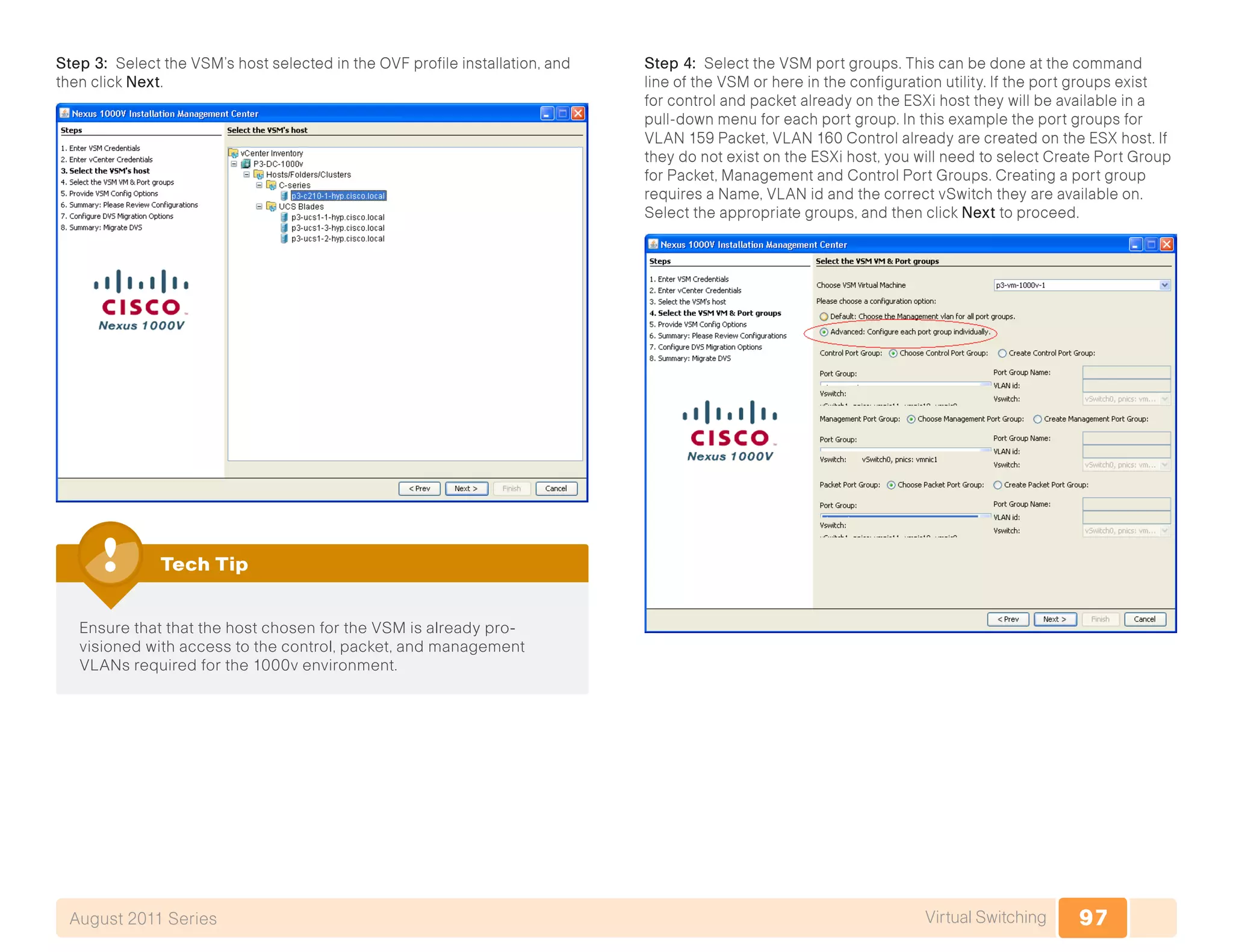The width and height of the screenshot is (1233, 952).
Task: Close the VSM VM & Port groups window
Action: [1167, 244]
